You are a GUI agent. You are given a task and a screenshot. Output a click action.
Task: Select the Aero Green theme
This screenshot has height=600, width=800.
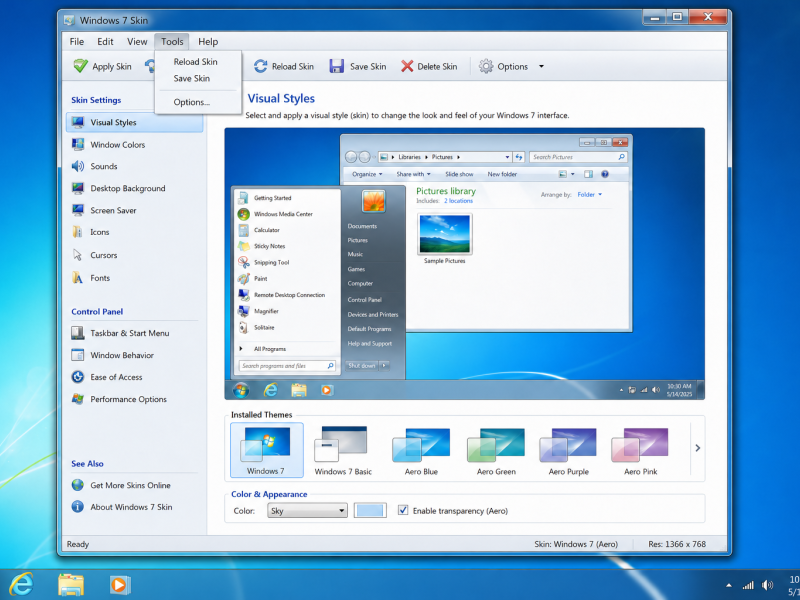(x=496, y=450)
